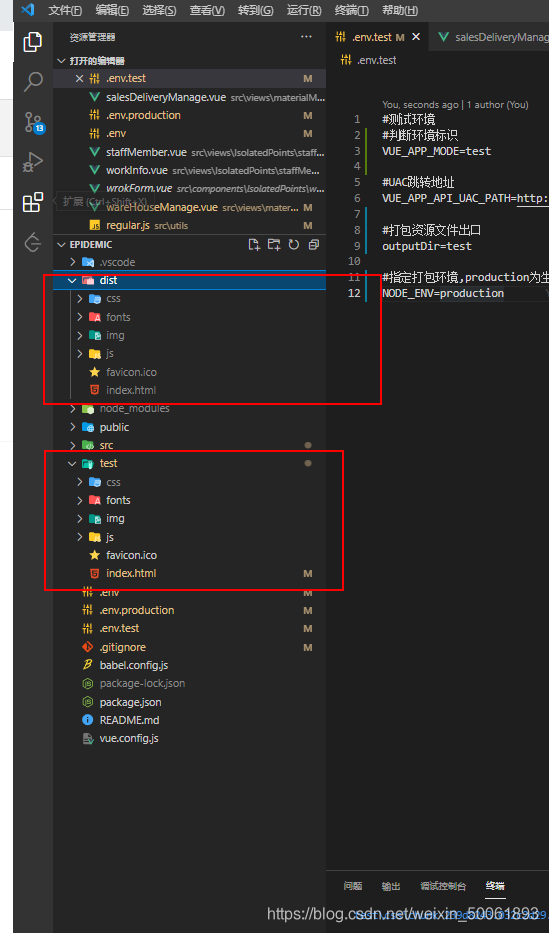
Task: Open explorer more actions ellipsis
Action: [306, 37]
